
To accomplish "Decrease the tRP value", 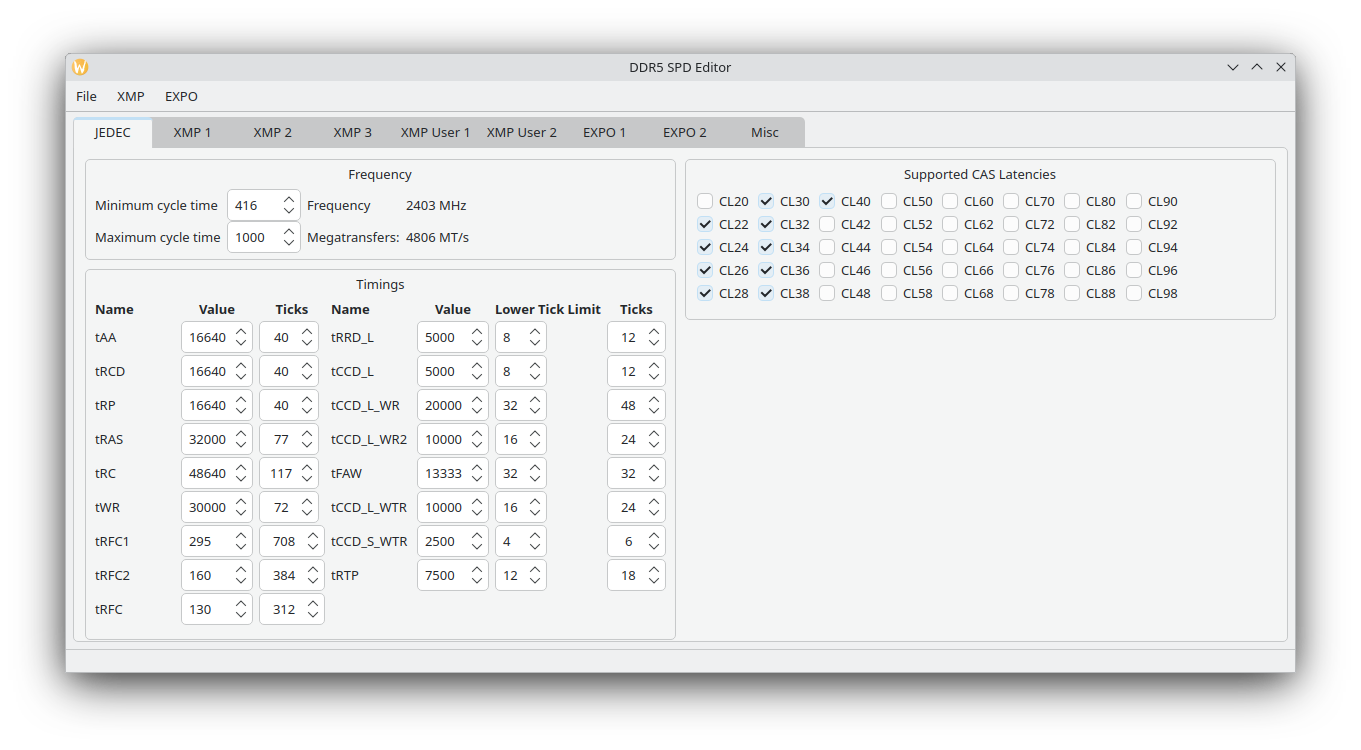I will (x=241, y=411).
